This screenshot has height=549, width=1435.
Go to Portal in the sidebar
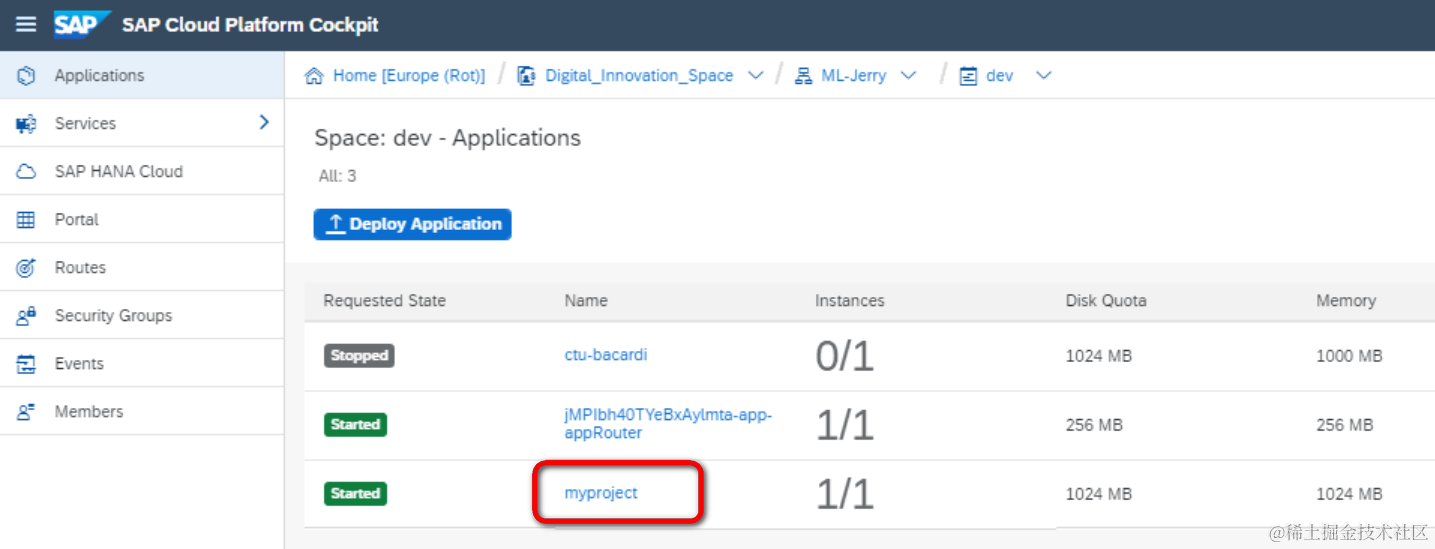142,219
